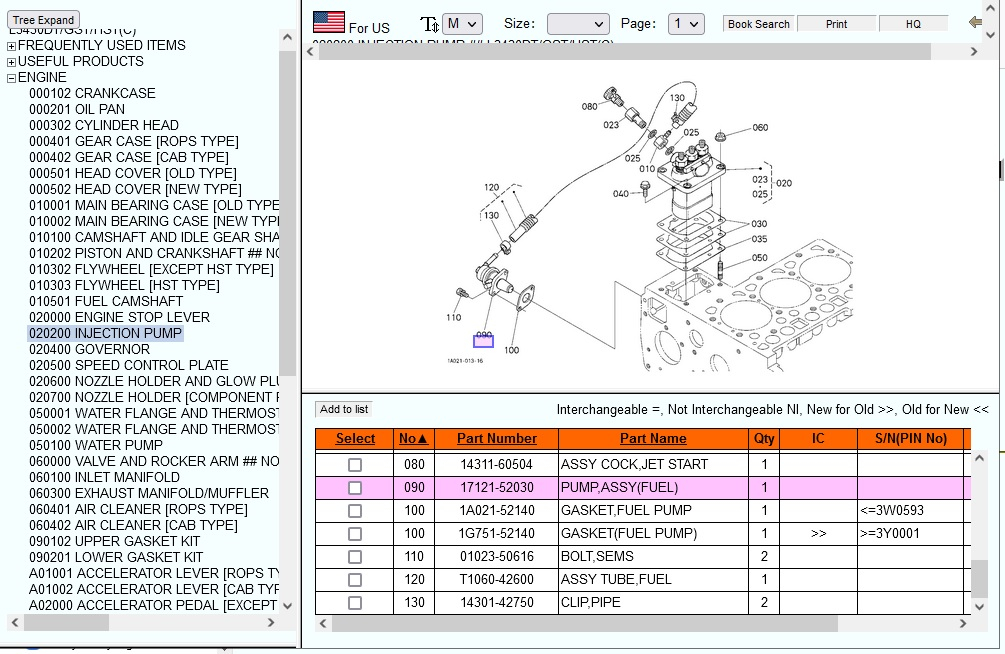Click the Tree Expand button
The width and height of the screenshot is (1005, 654).
click(44, 20)
